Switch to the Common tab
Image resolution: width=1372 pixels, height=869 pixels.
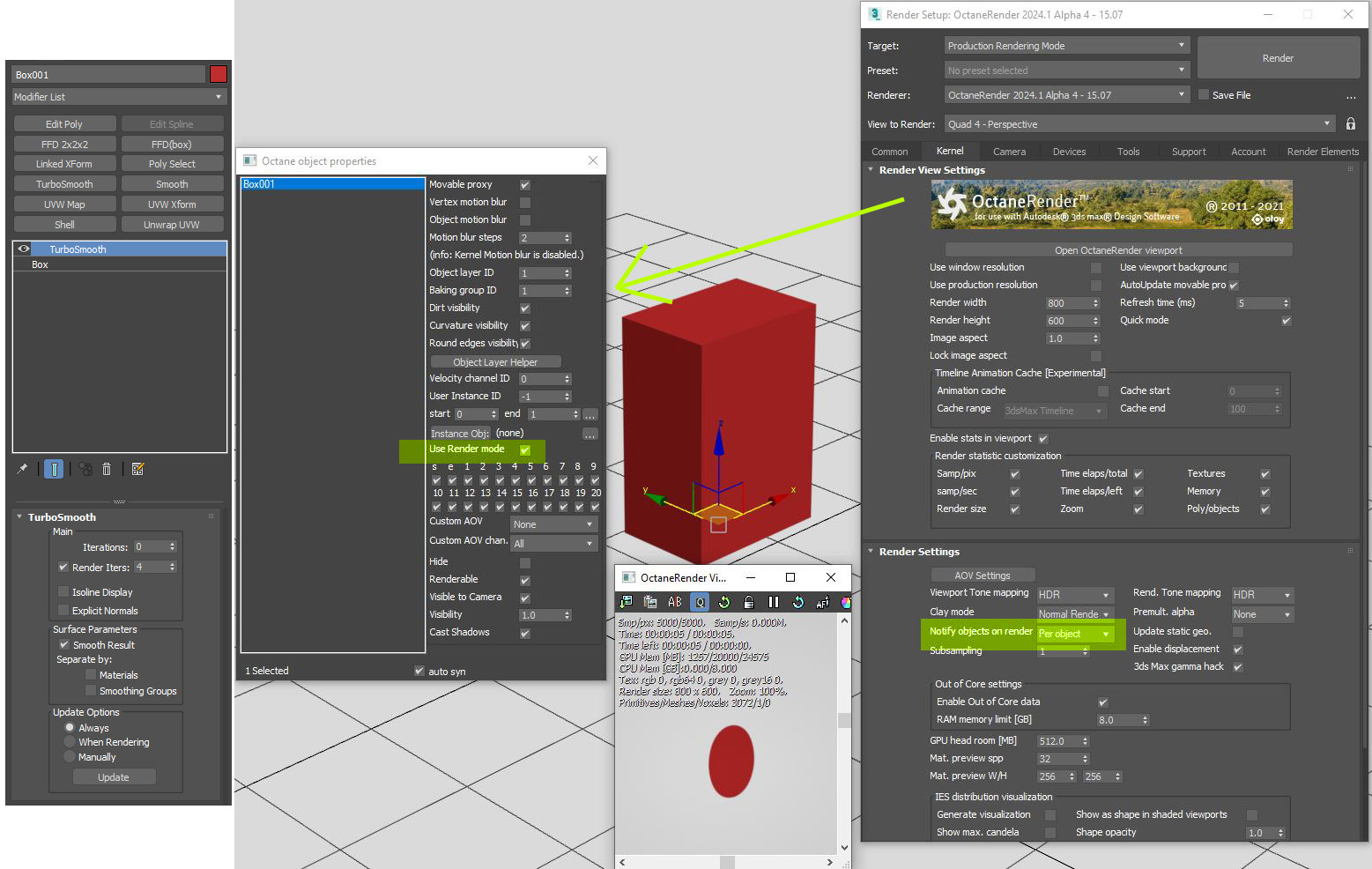890,152
